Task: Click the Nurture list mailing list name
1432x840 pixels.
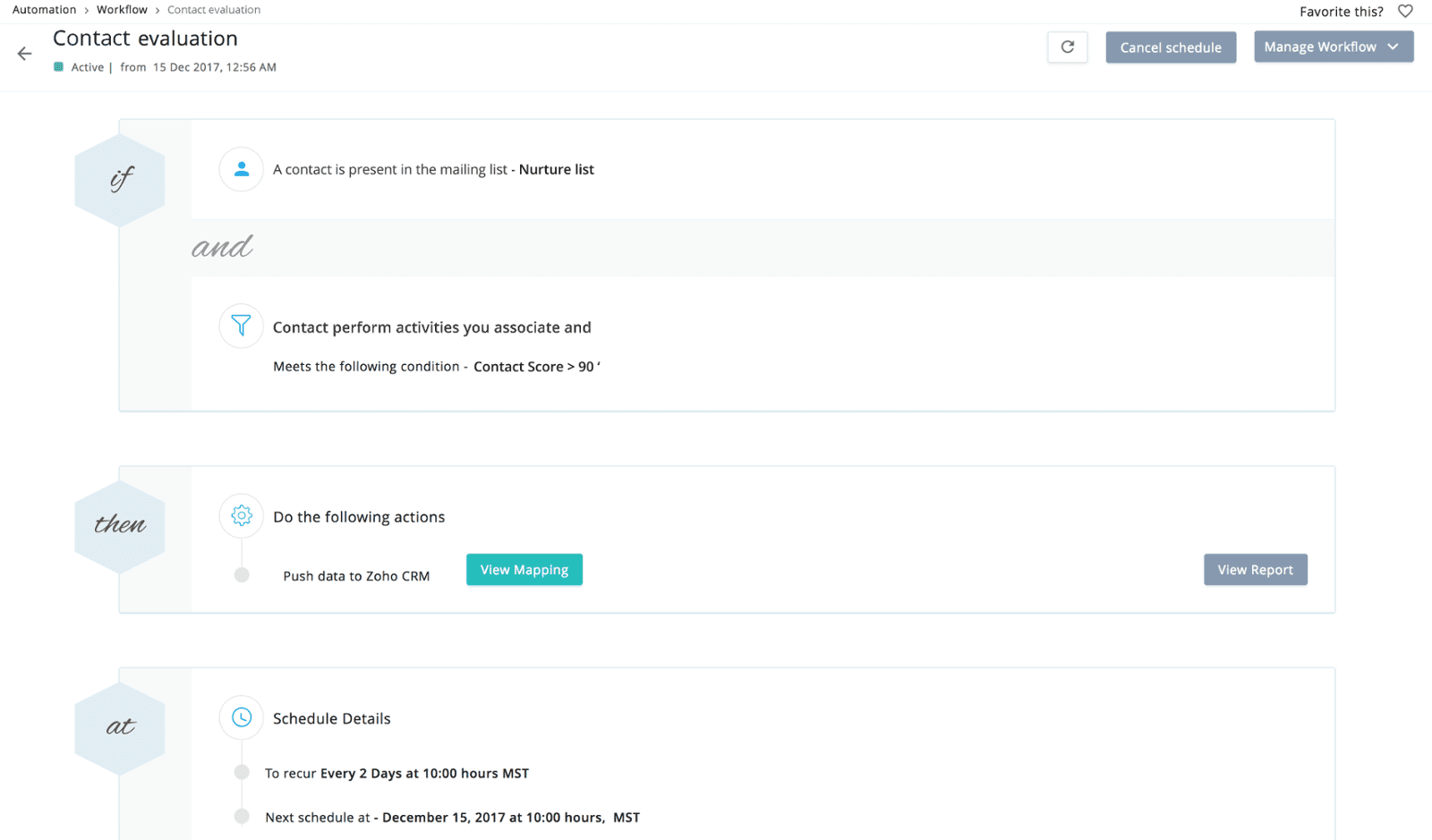Action: pos(556,169)
